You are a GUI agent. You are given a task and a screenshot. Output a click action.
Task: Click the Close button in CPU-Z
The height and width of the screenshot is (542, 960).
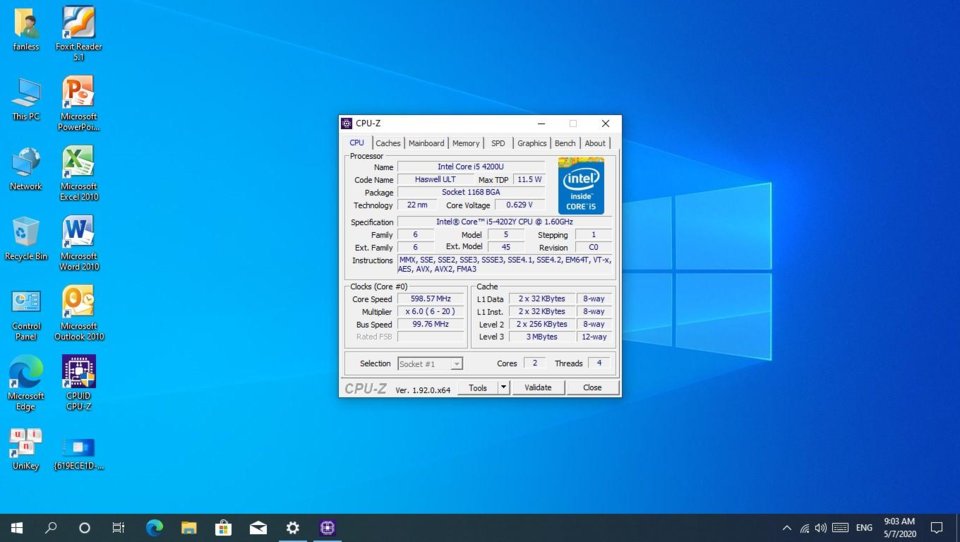click(x=592, y=387)
